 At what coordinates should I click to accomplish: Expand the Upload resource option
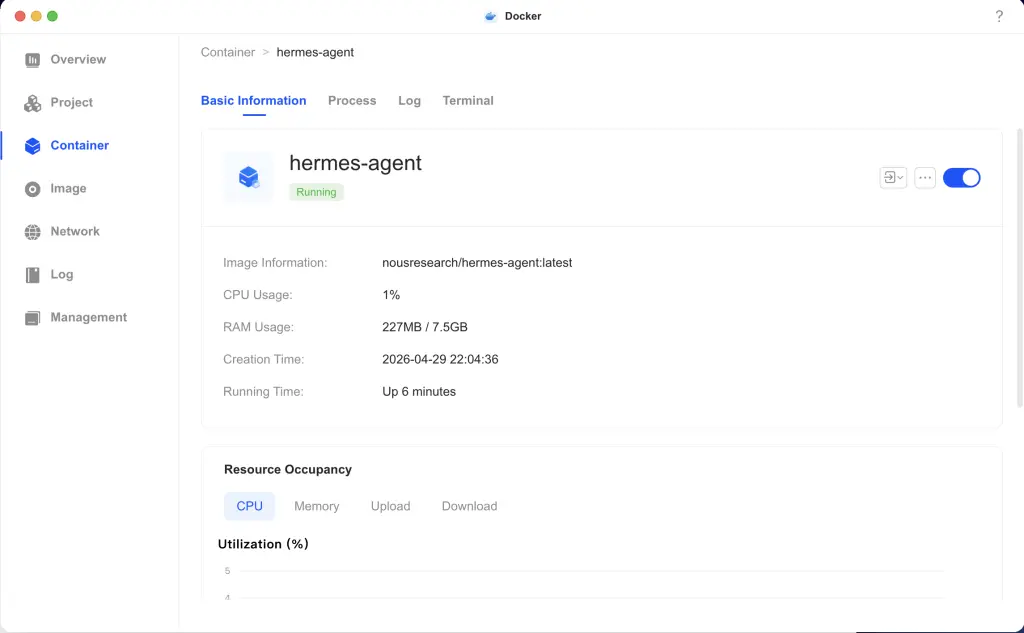[390, 506]
